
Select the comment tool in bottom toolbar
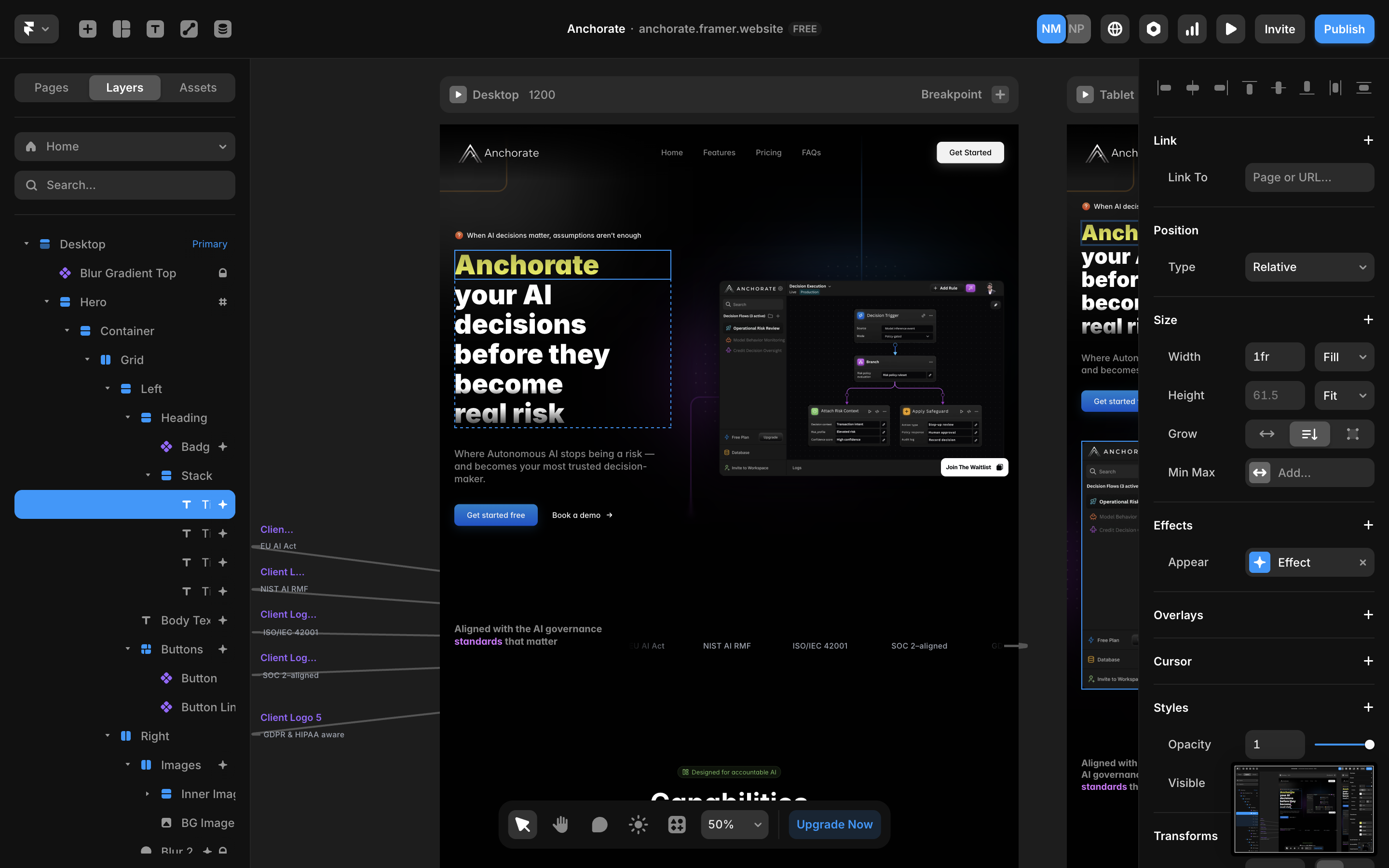tap(599, 825)
